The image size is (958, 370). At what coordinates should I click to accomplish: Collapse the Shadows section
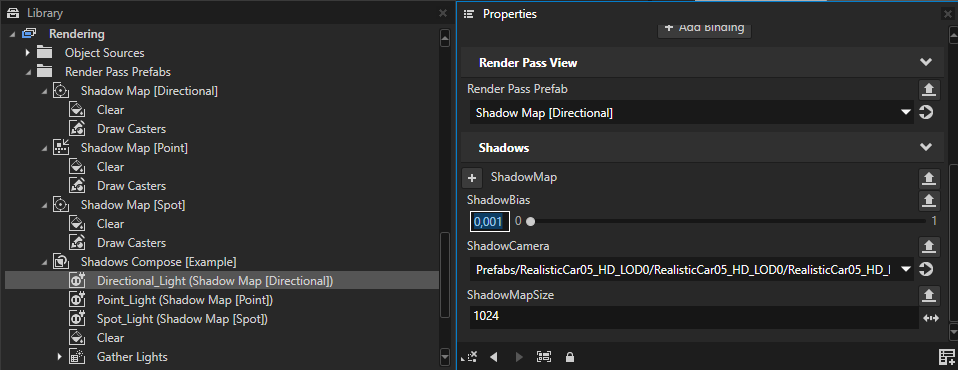tap(926, 147)
